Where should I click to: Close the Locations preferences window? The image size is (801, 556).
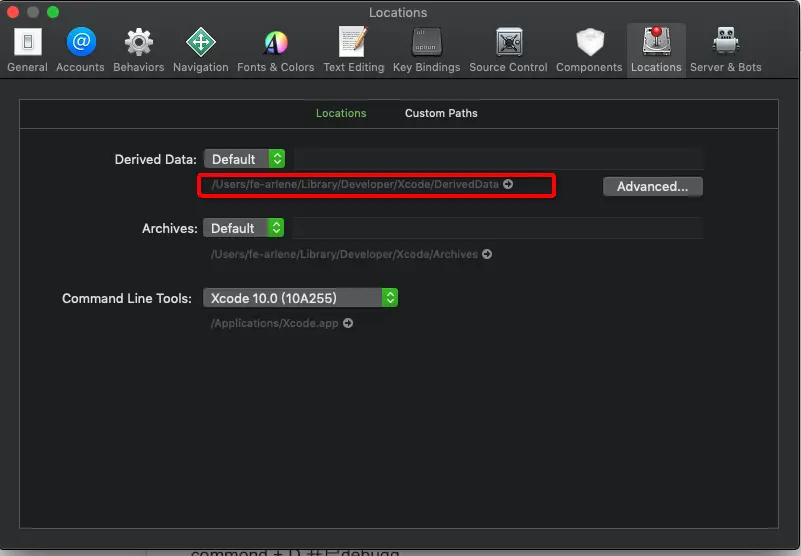13,12
